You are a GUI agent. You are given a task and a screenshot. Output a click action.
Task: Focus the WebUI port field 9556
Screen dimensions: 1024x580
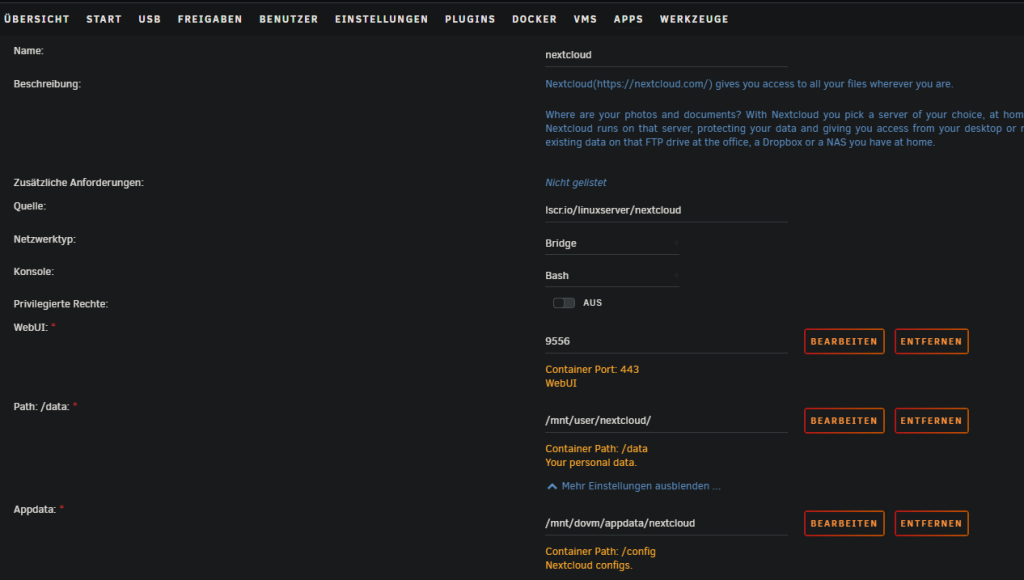666,342
